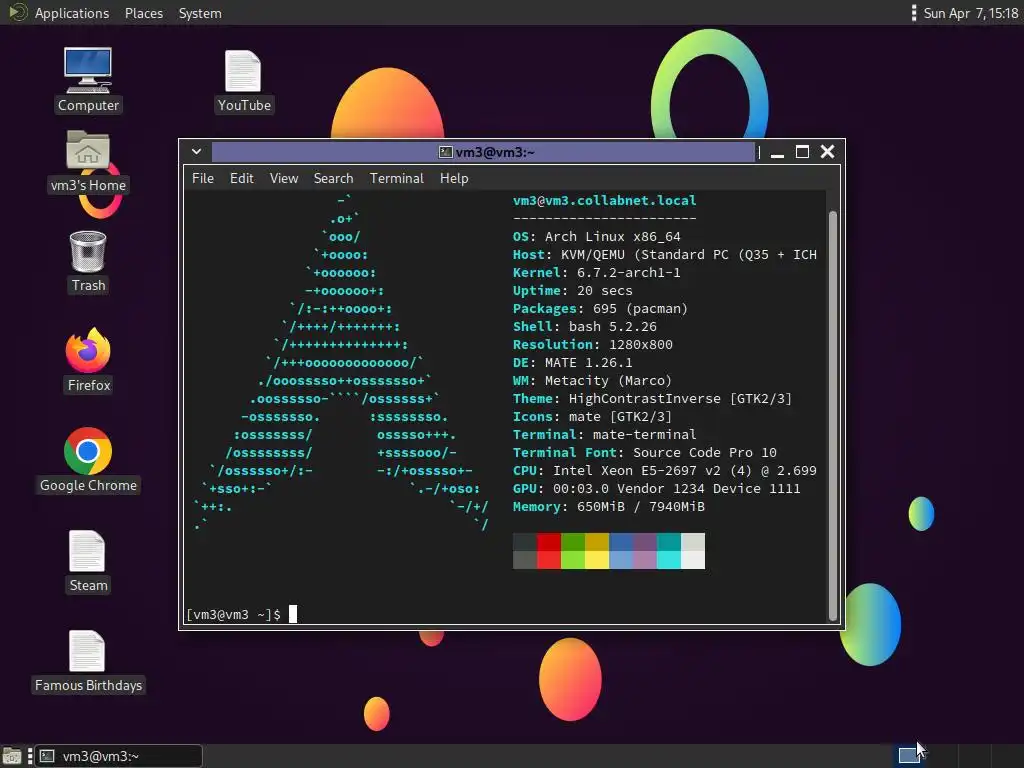Open the window menu arrow on terminal titlebar
This screenshot has height=768, width=1024.
[x=196, y=152]
